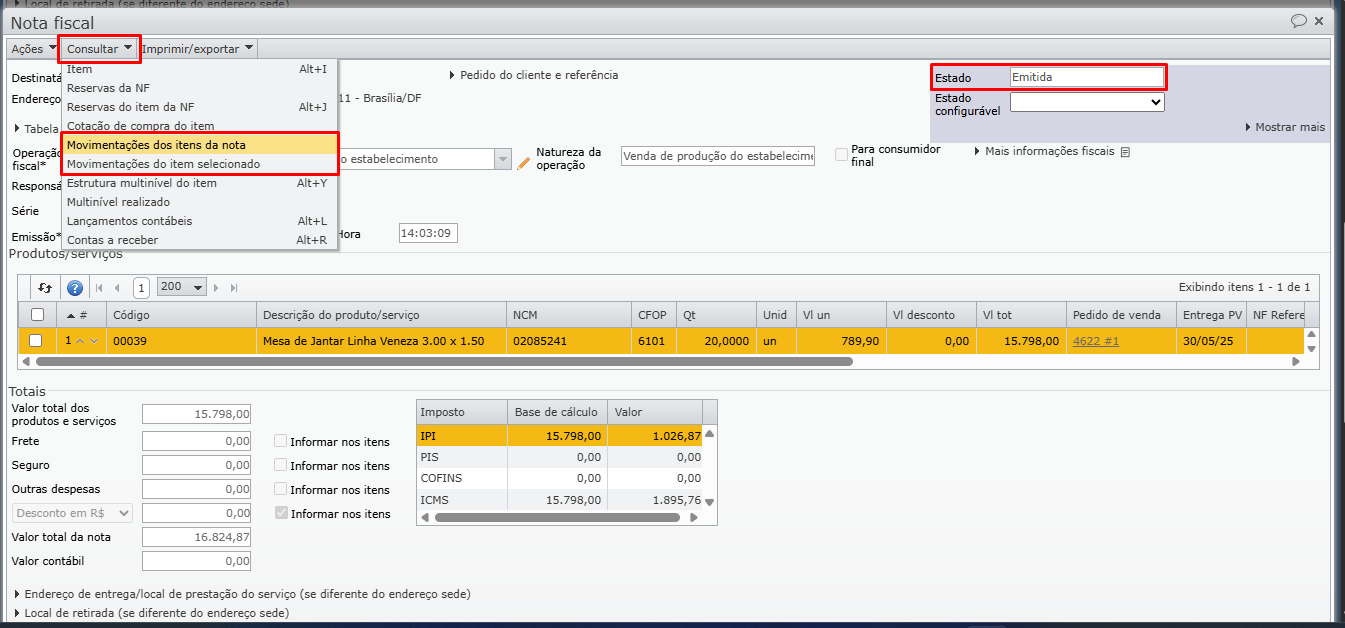This screenshot has width=1345, height=628.
Task: Click the Valor total da nota field
Action: pyautogui.click(x=196, y=537)
